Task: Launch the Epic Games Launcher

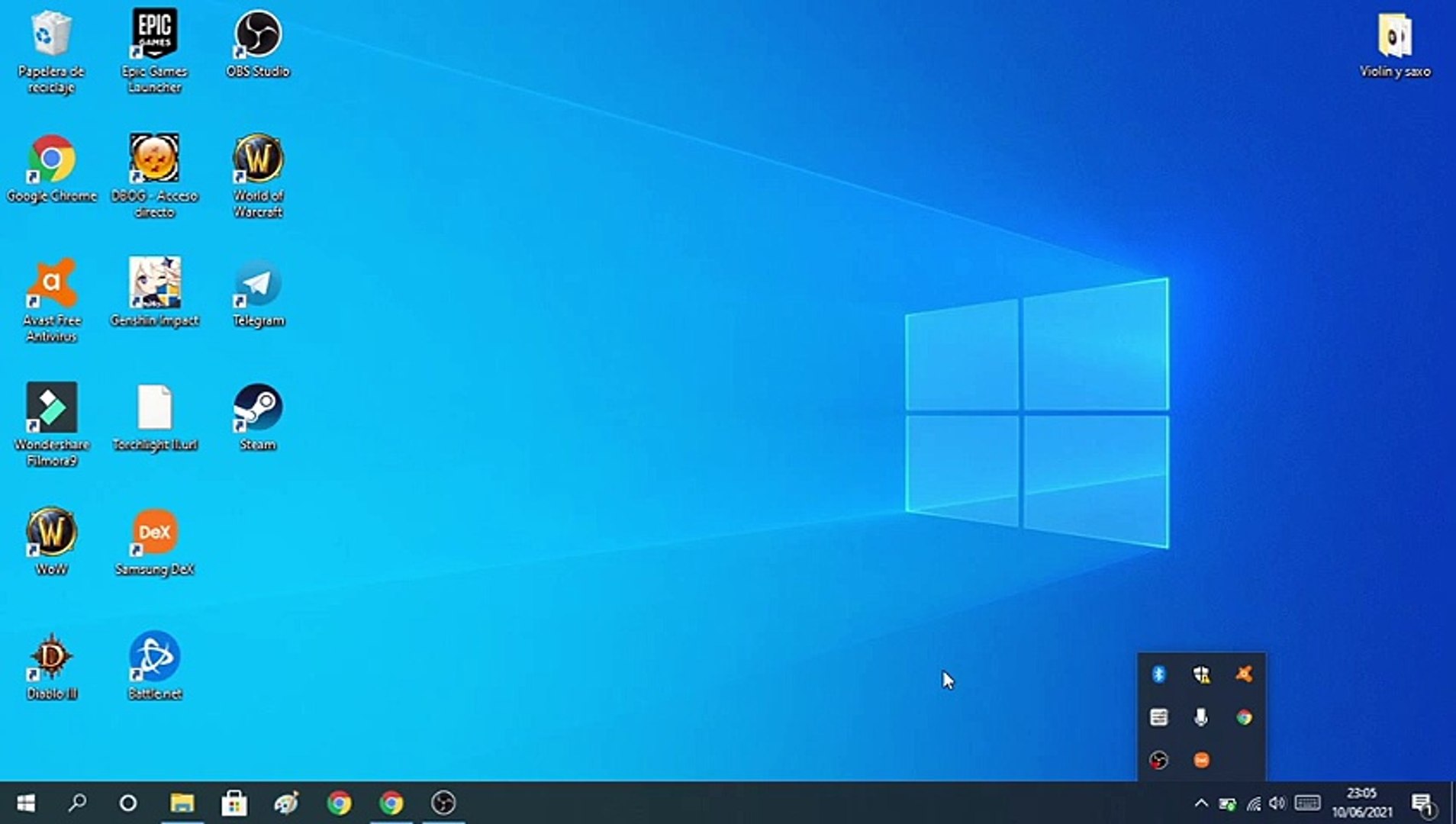Action: [154, 34]
